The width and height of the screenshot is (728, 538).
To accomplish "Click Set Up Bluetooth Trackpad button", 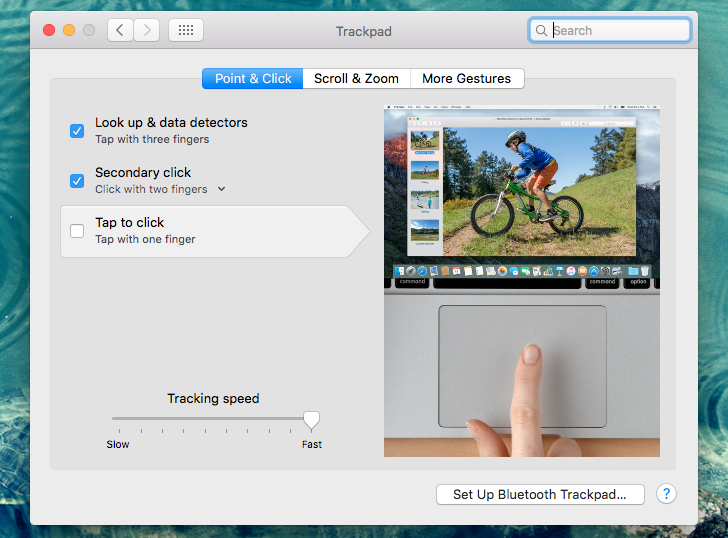I will (x=540, y=494).
